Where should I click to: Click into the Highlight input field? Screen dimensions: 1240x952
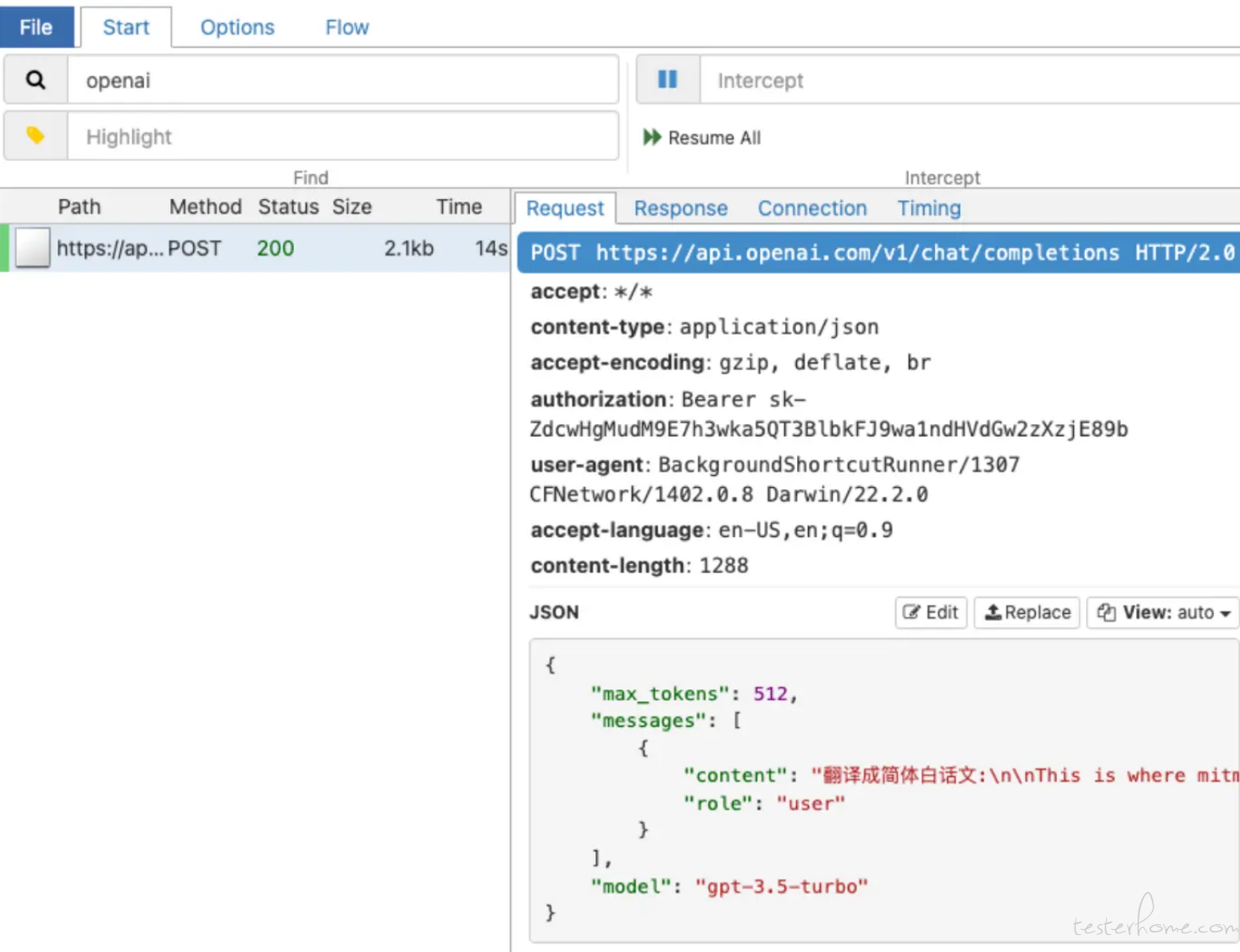point(343,136)
